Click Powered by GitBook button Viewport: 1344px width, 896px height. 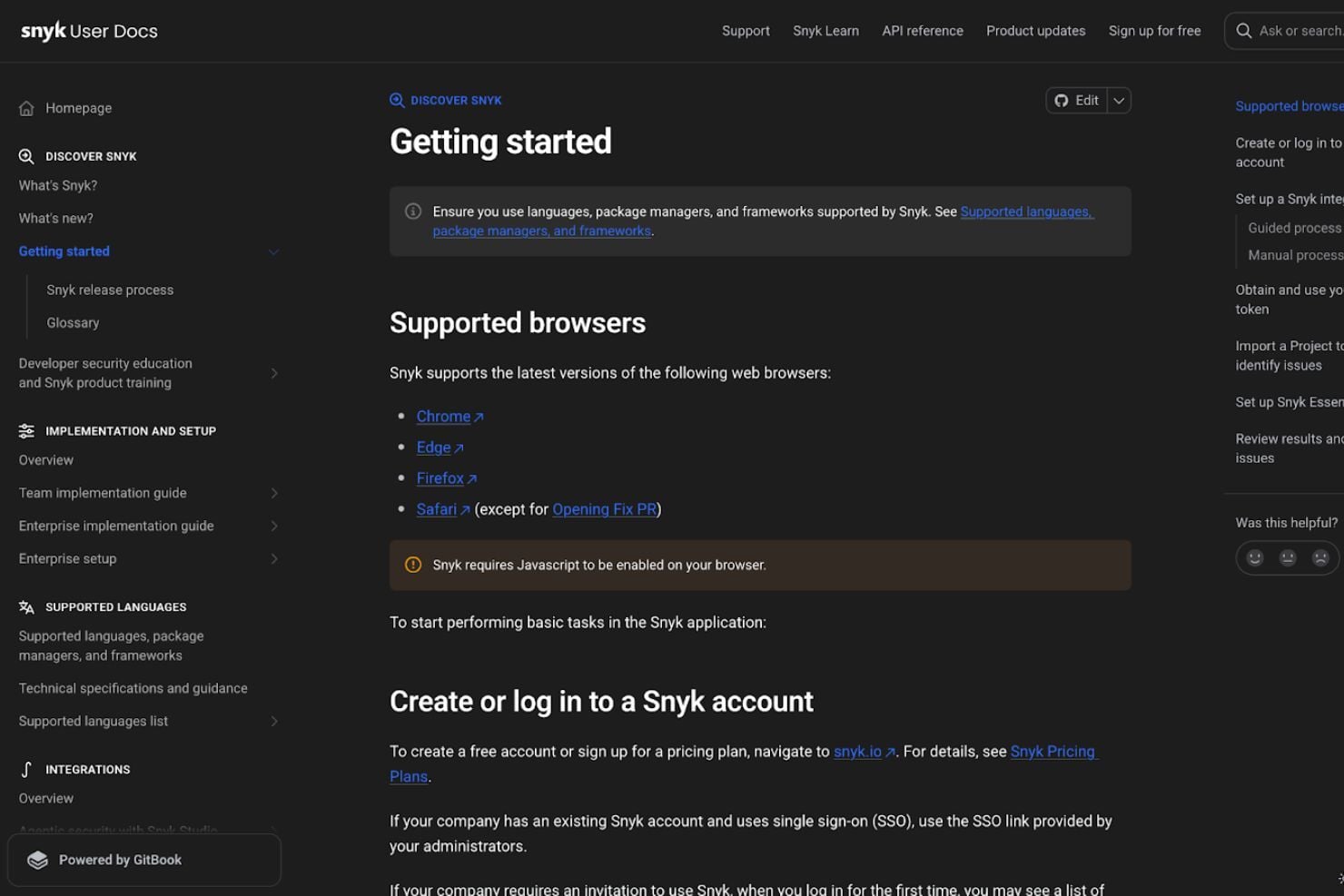[144, 860]
